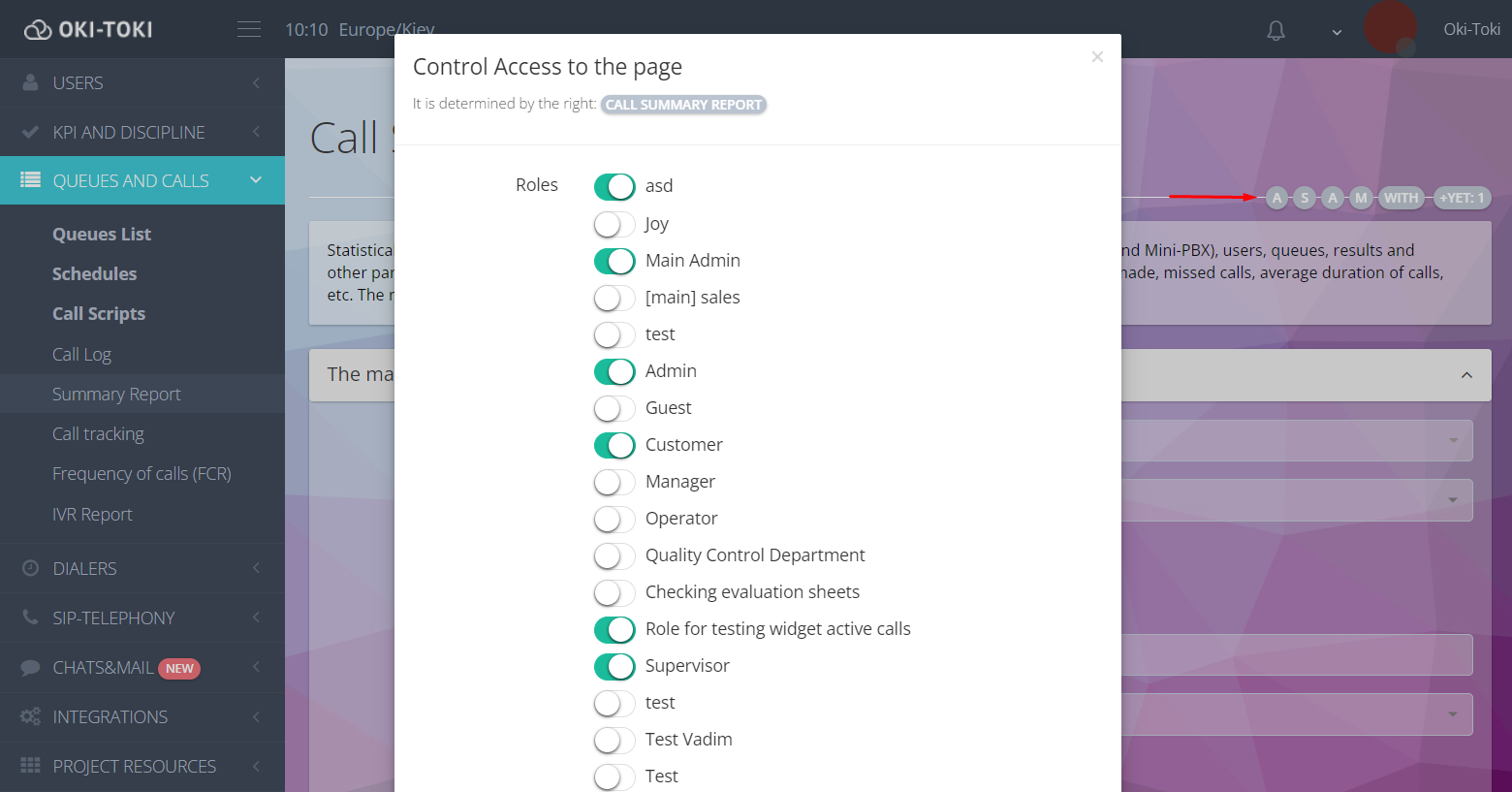Click the notification bell icon
Image resolution: width=1512 pixels, height=792 pixels.
[1276, 31]
